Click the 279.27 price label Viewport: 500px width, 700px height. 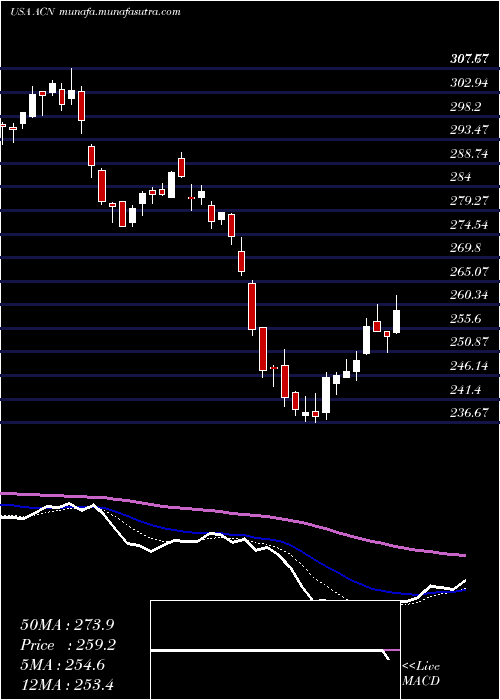click(x=469, y=201)
